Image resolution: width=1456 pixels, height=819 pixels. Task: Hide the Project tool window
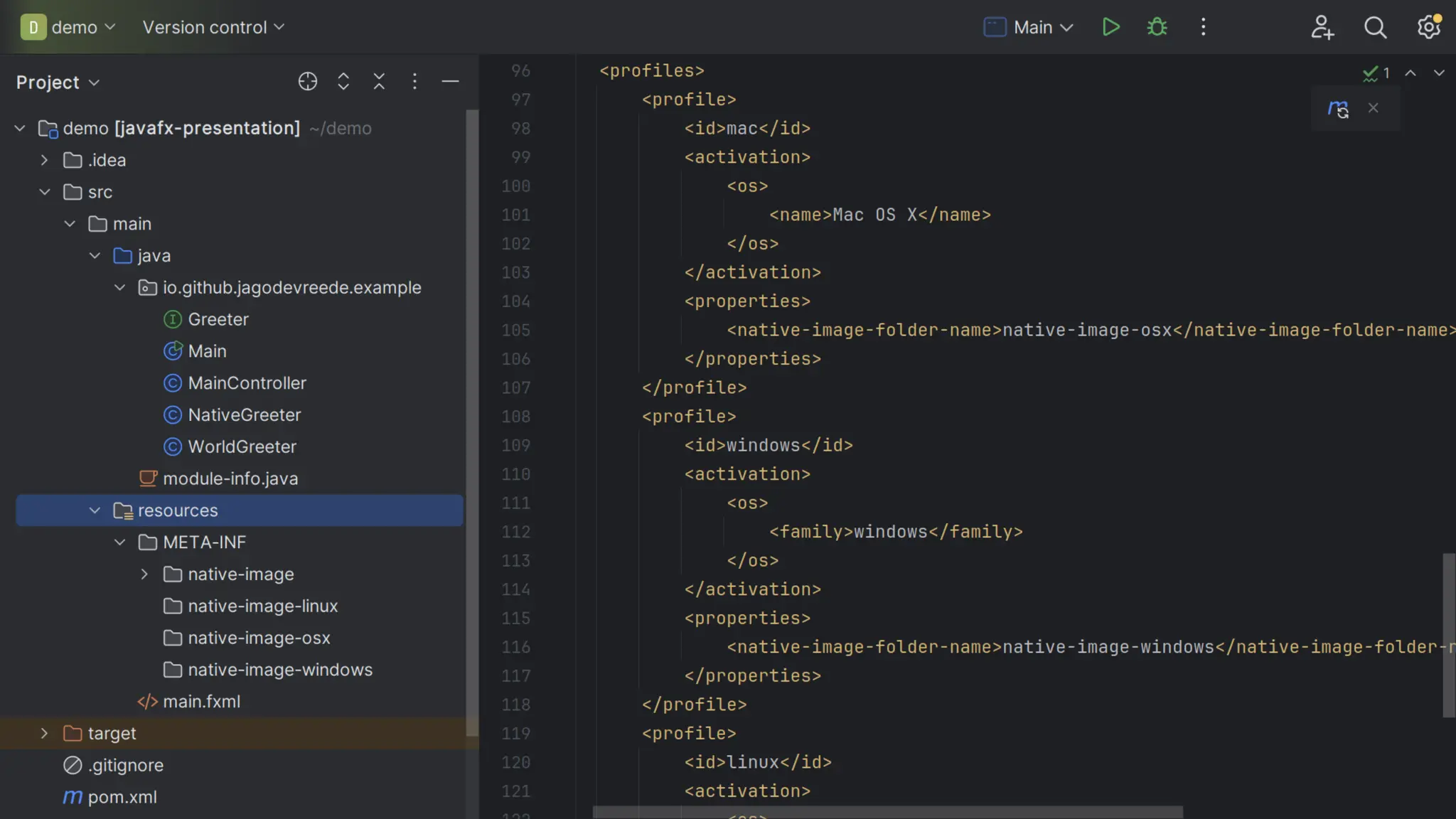pos(450,82)
